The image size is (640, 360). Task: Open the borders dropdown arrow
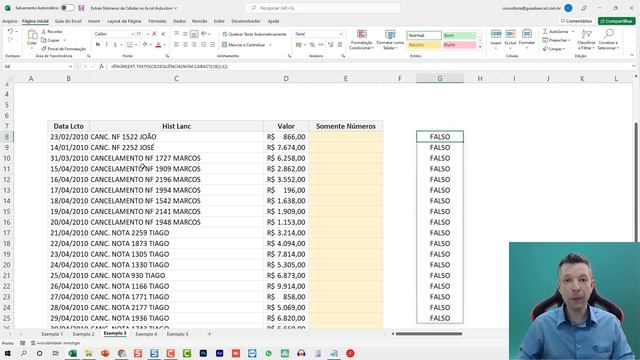click(136, 45)
